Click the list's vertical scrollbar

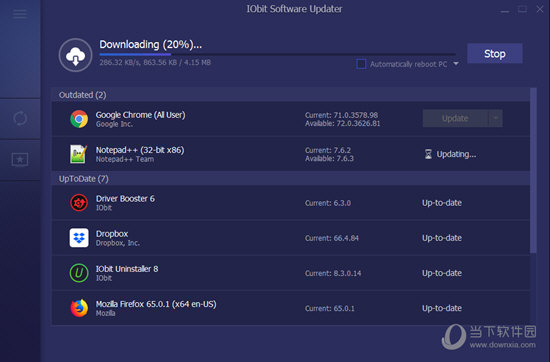click(533, 170)
